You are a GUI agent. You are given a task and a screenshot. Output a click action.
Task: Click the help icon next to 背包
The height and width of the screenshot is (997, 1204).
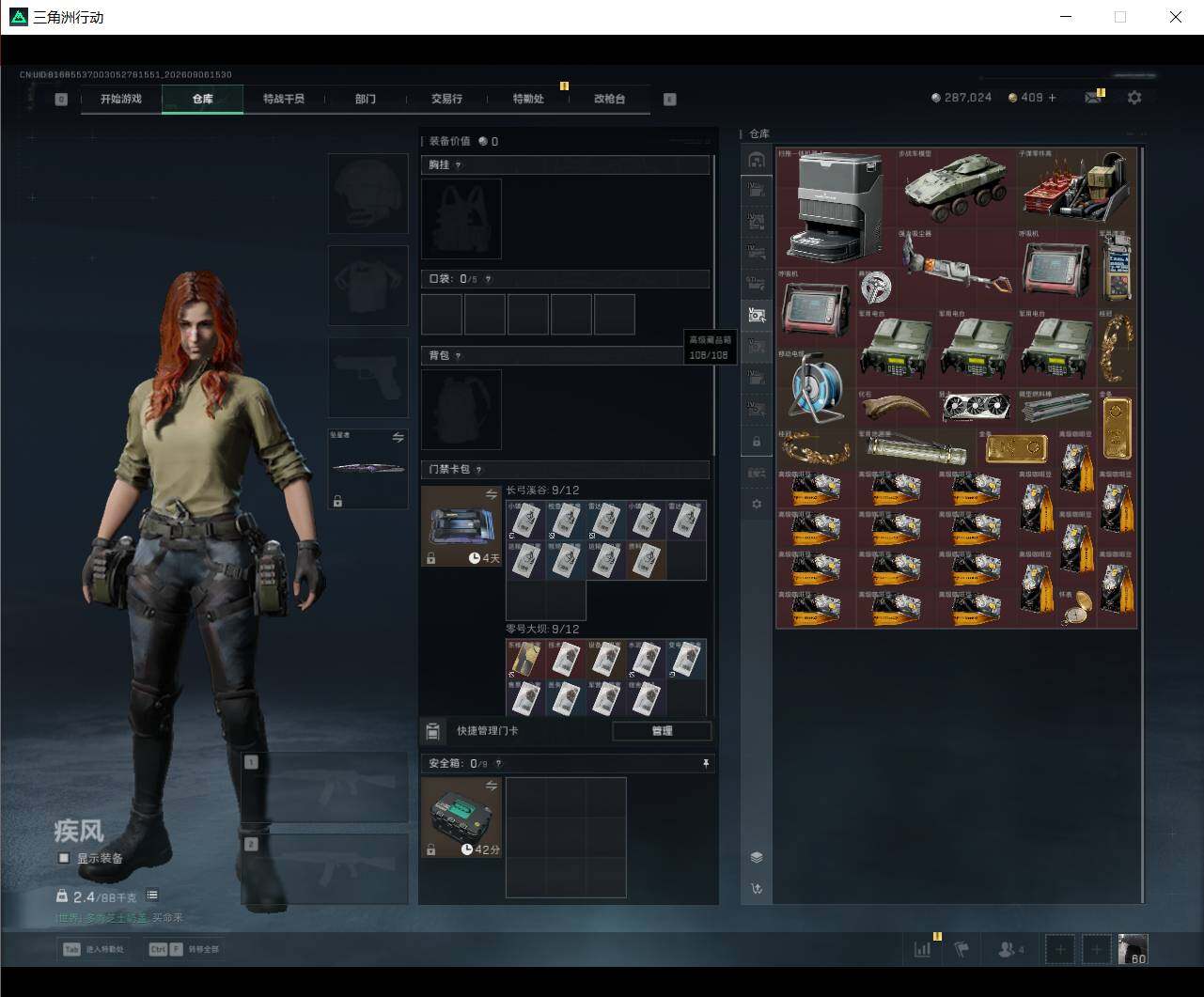point(459,356)
